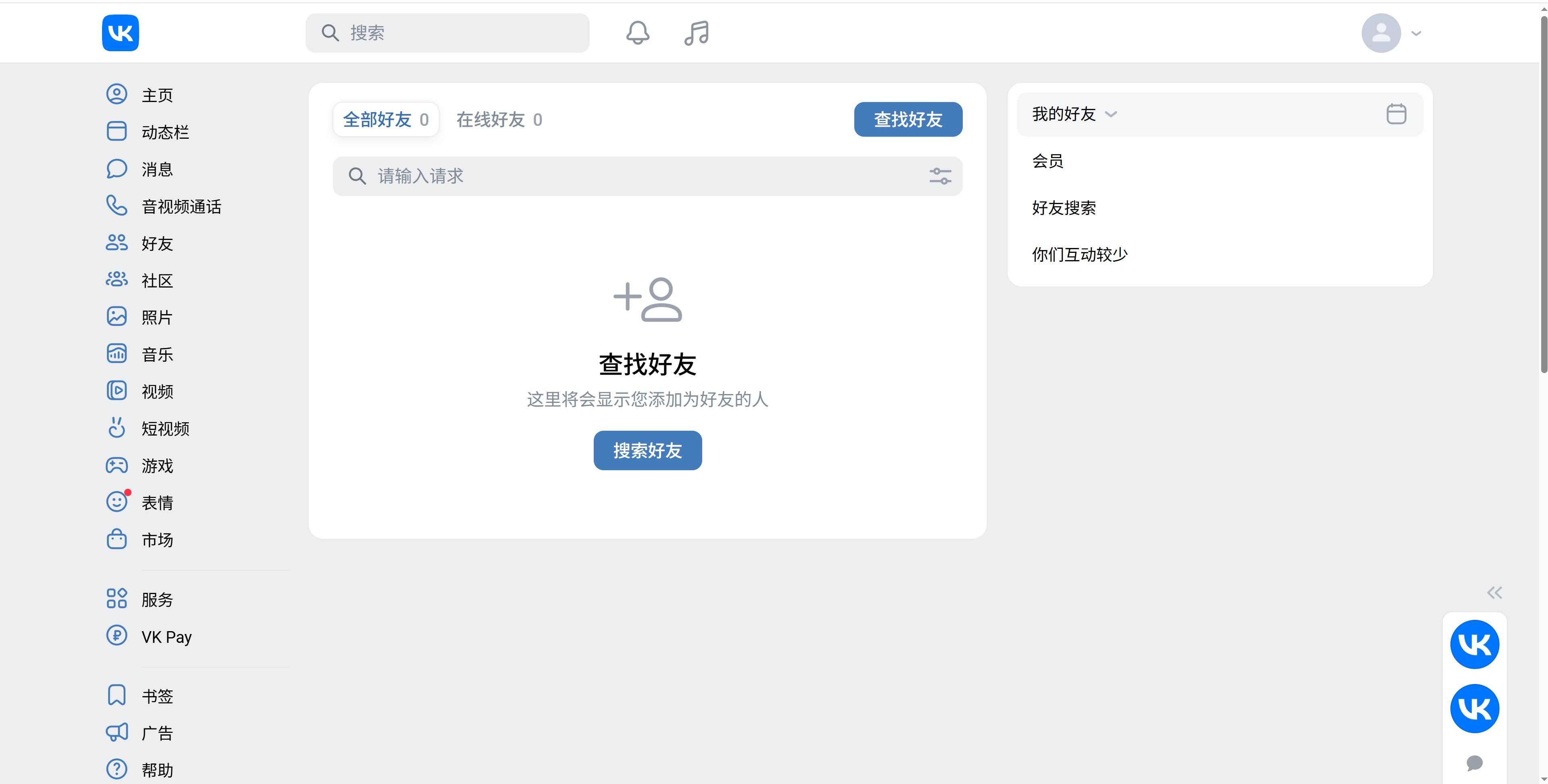The height and width of the screenshot is (784, 1548).
Task: Open the notifications bell icon
Action: [638, 32]
